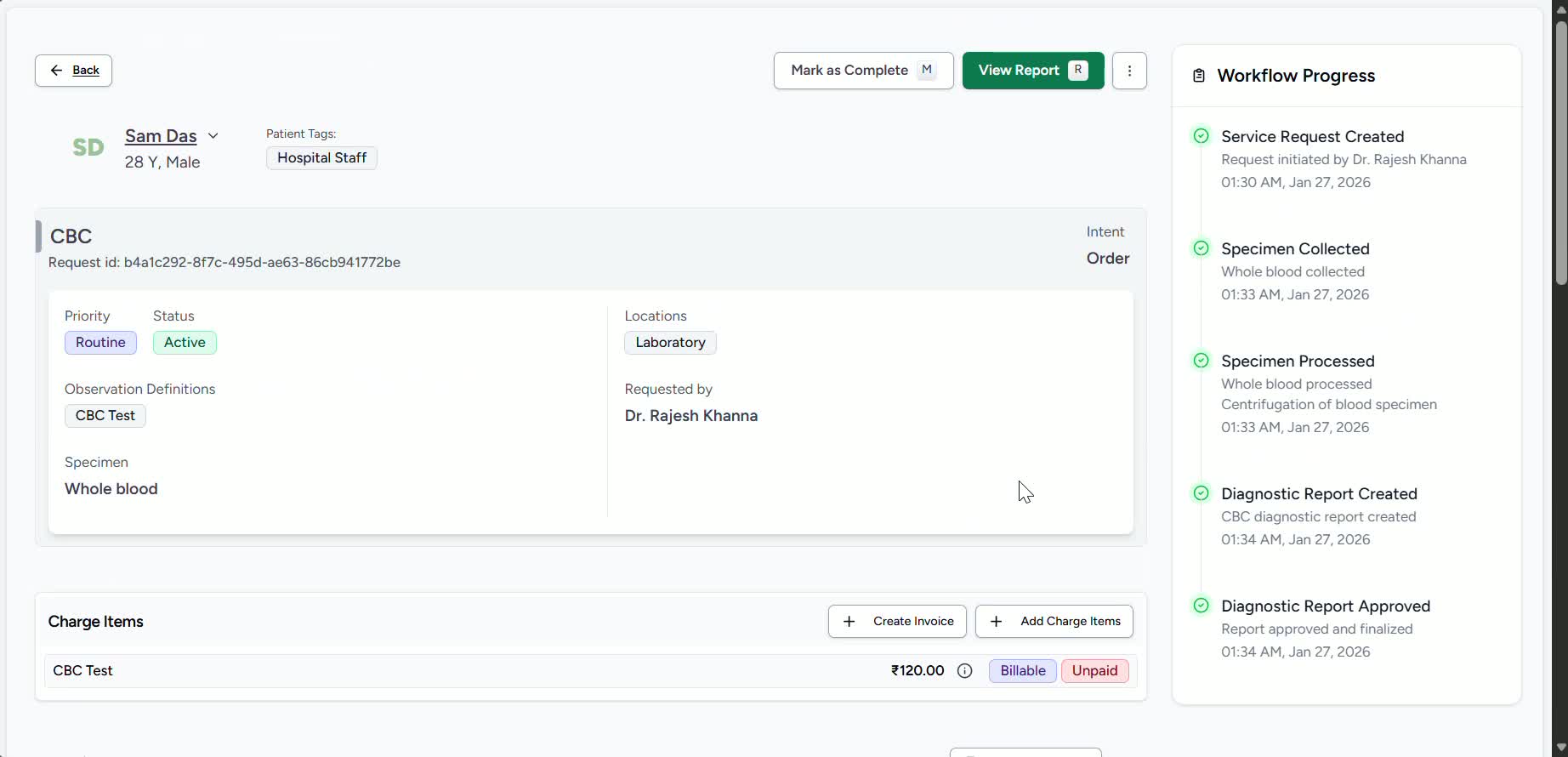Viewport: 1568px width, 757px height.
Task: Click the CBC request title
Action: (x=71, y=236)
